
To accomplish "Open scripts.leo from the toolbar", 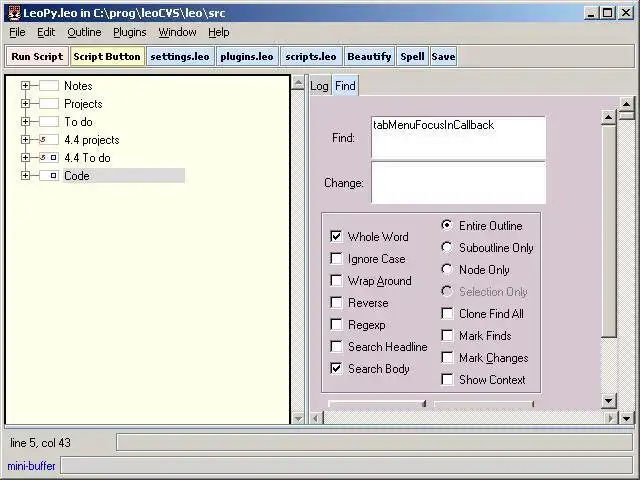I will (311, 56).
